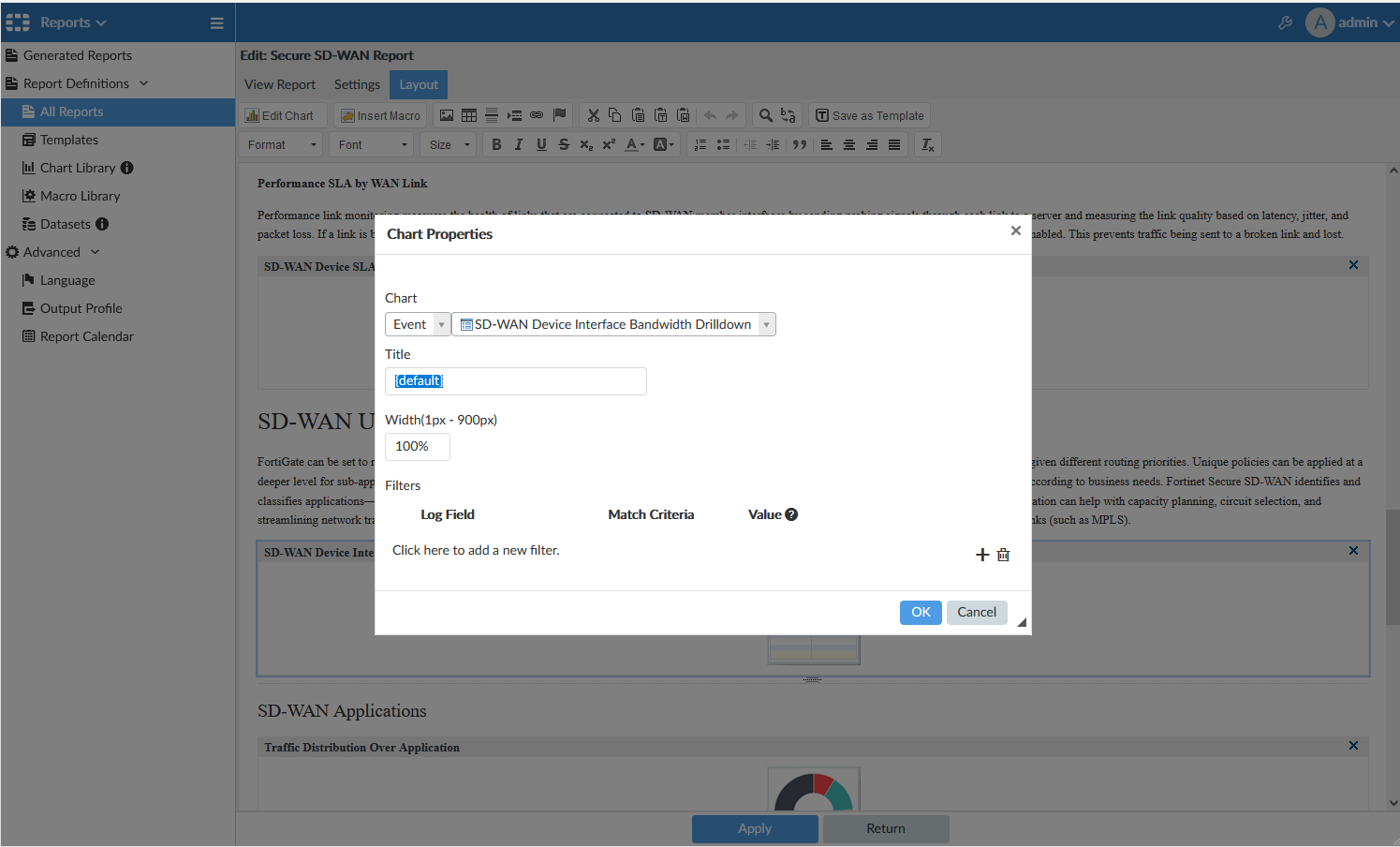Insert a table from the toolbar
Image resolution: width=1400 pixels, height=847 pixels.
coord(469,115)
